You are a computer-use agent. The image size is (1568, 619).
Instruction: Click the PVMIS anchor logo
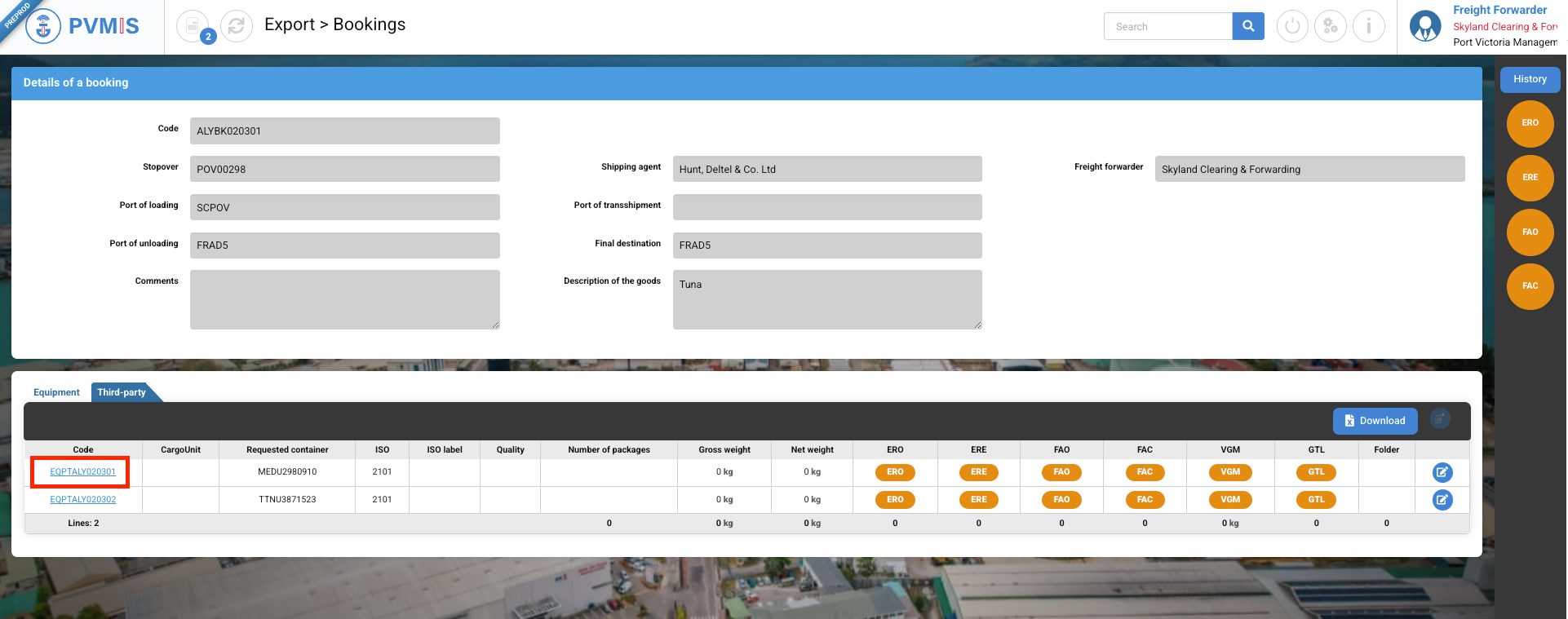[x=43, y=26]
